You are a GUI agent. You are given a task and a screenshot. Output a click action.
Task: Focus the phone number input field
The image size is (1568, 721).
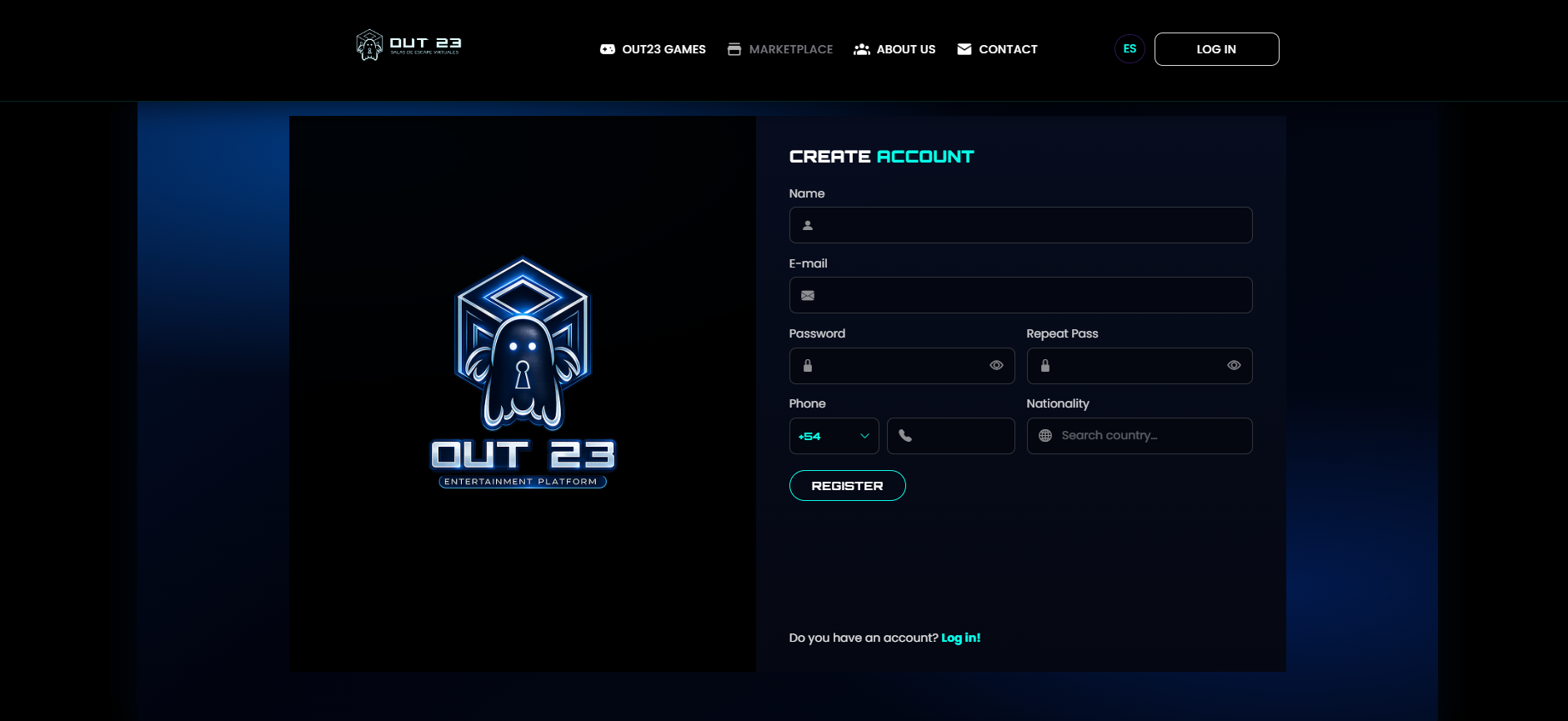[x=951, y=436]
